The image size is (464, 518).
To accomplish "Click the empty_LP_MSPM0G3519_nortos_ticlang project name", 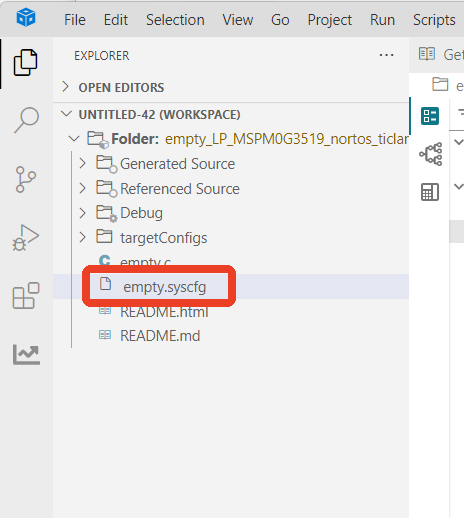I will [x=287, y=139].
